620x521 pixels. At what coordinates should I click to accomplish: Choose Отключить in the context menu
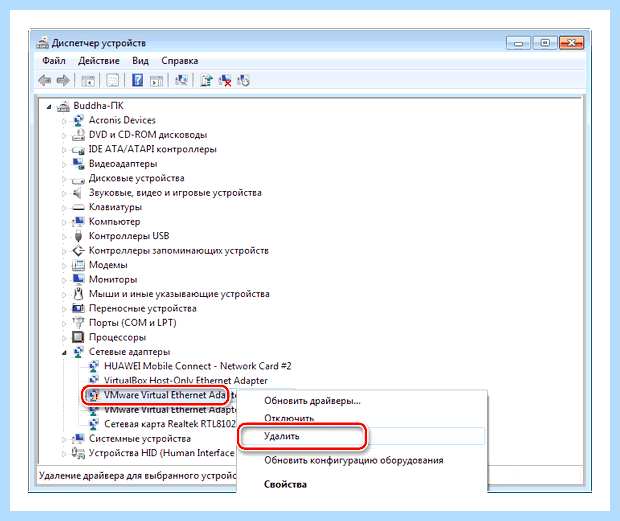point(289,418)
